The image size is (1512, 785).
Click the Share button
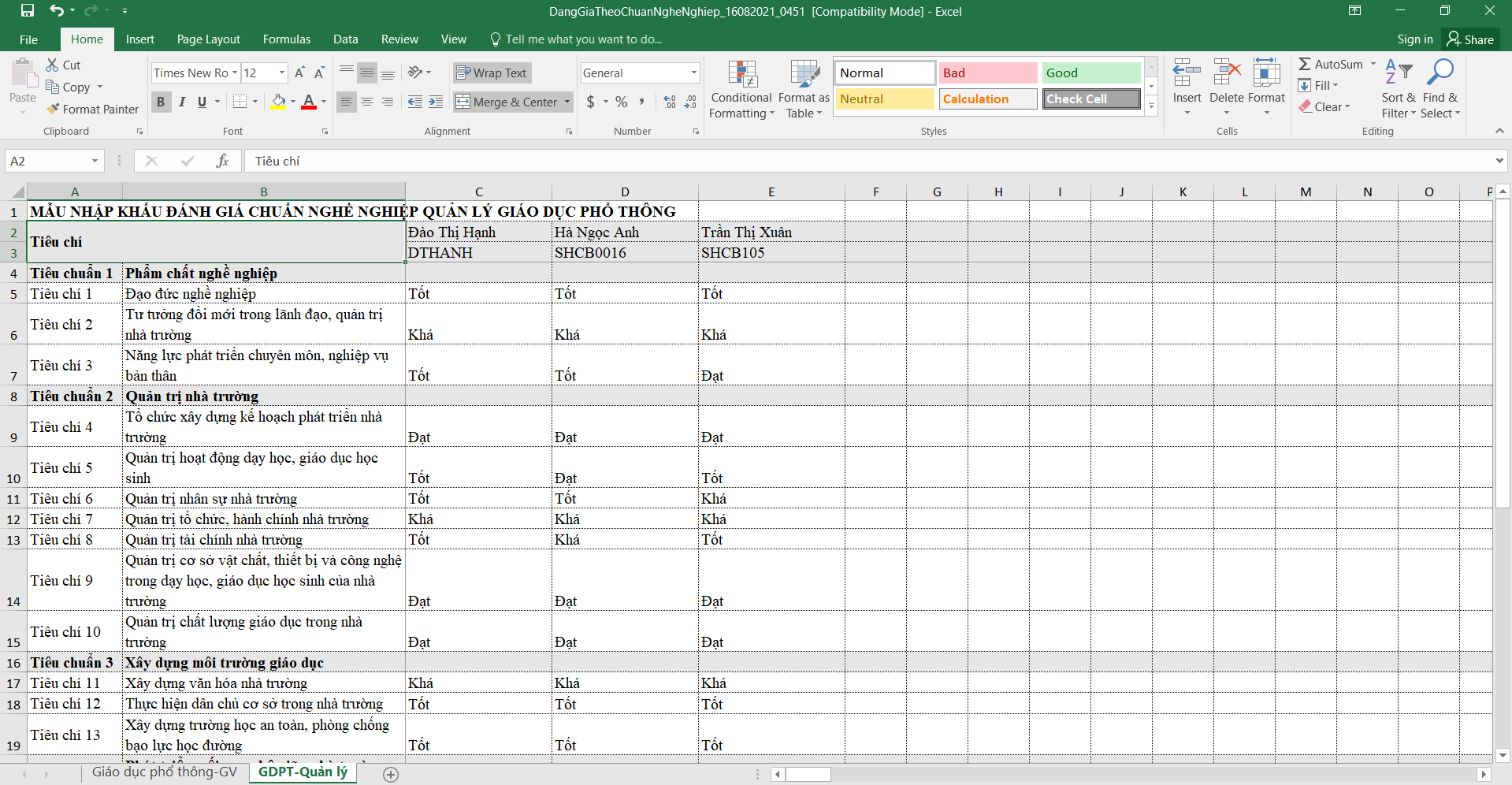(x=1470, y=39)
